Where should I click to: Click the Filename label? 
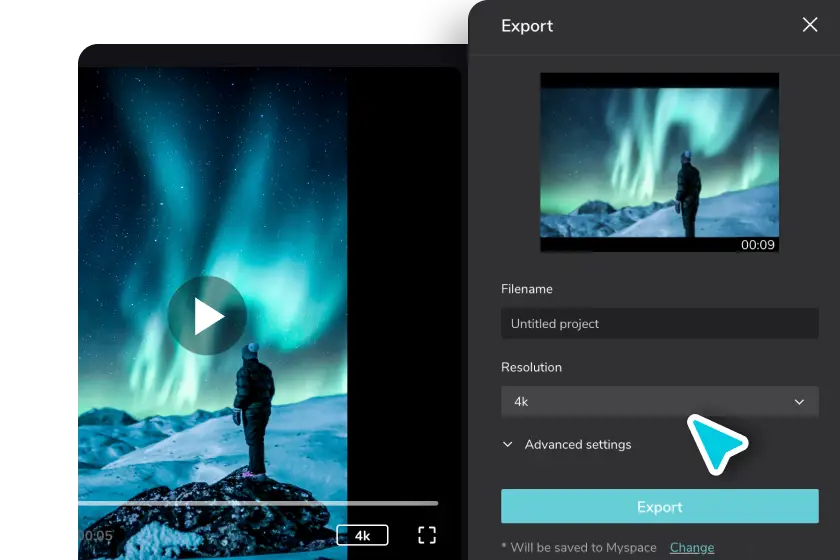tap(527, 289)
